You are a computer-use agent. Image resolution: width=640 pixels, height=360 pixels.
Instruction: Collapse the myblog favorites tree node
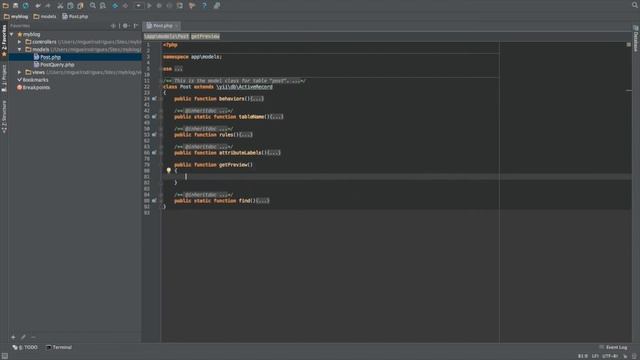tap(12, 34)
